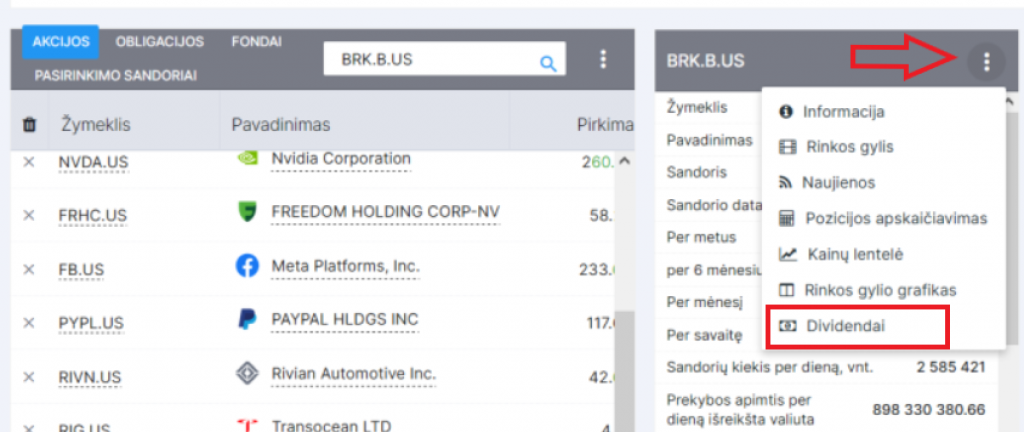The width and height of the screenshot is (1024, 432).
Task: Click the BRK.B.US search input field
Action: tap(430, 60)
